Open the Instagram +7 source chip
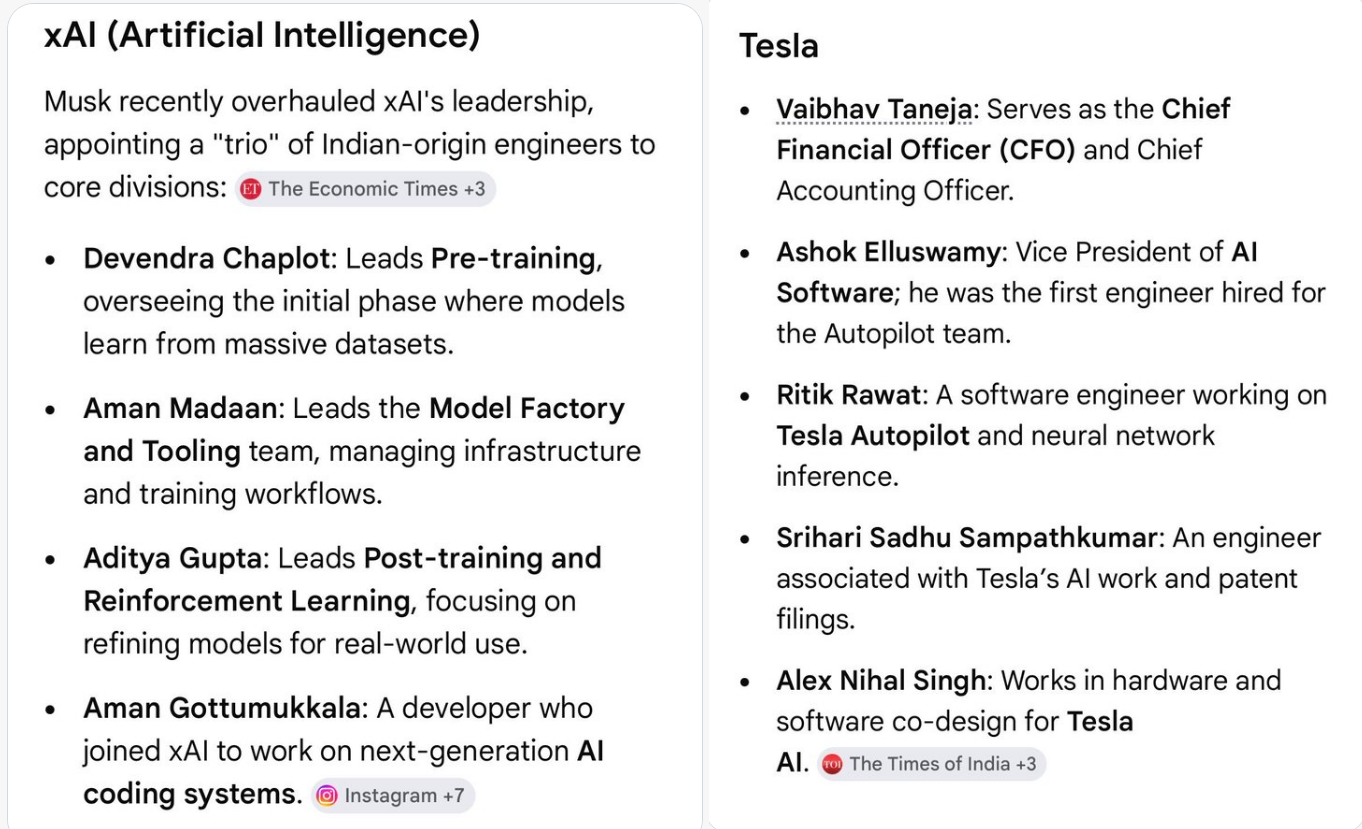Viewport: 1362px width, 829px height. [392, 796]
